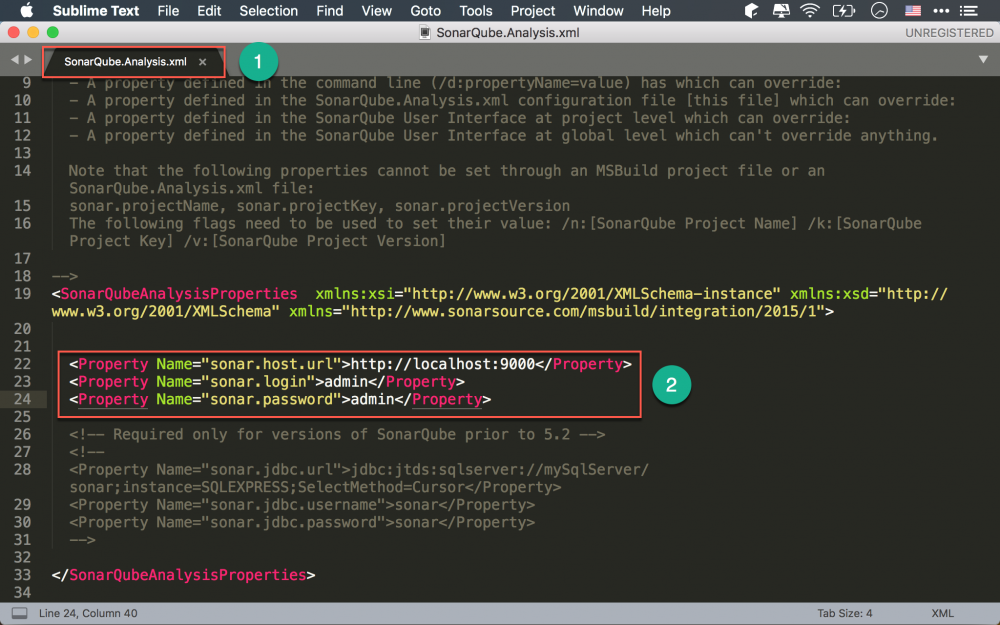
Task: Click the sonar.password property name
Action: [x=272, y=399]
